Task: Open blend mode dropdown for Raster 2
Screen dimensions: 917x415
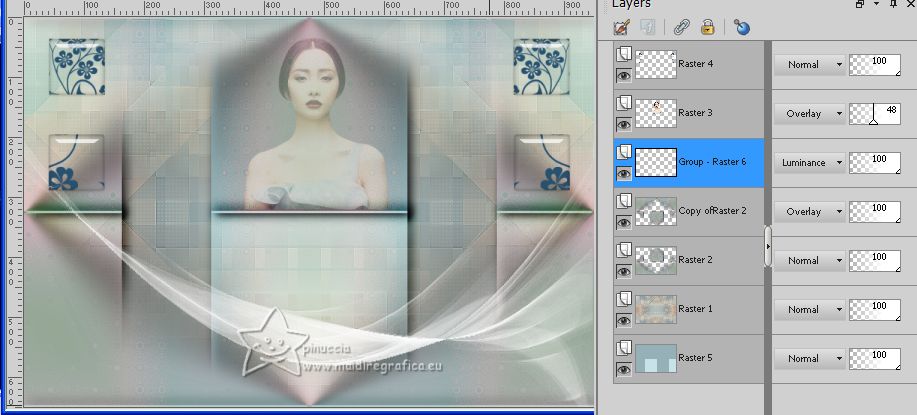Action: click(x=810, y=261)
